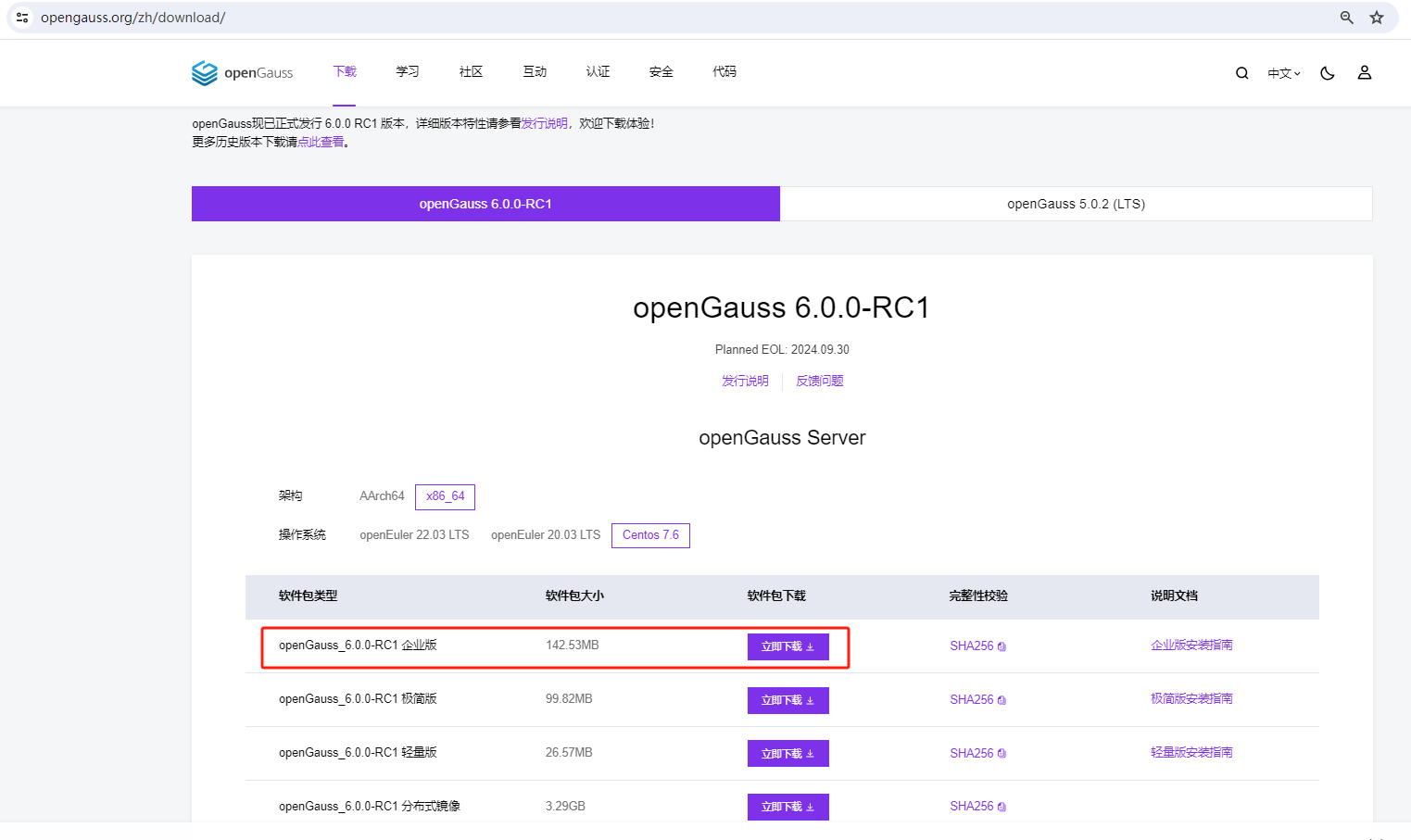Open the 反馈问题 link
1411x840 pixels.
coord(820,381)
